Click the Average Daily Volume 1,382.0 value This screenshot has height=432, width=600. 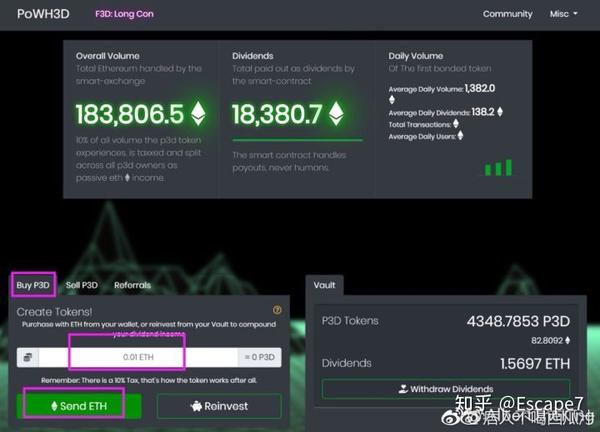(480, 88)
